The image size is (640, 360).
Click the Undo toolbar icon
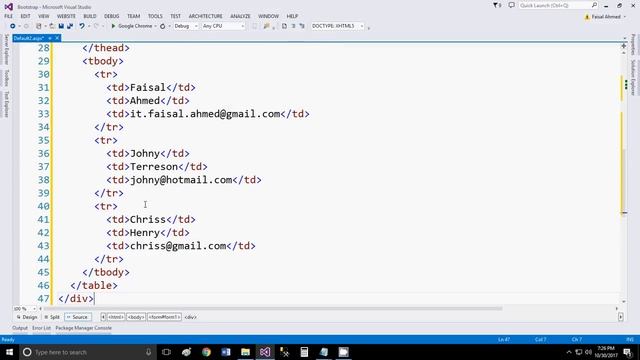pyautogui.click(x=82, y=26)
